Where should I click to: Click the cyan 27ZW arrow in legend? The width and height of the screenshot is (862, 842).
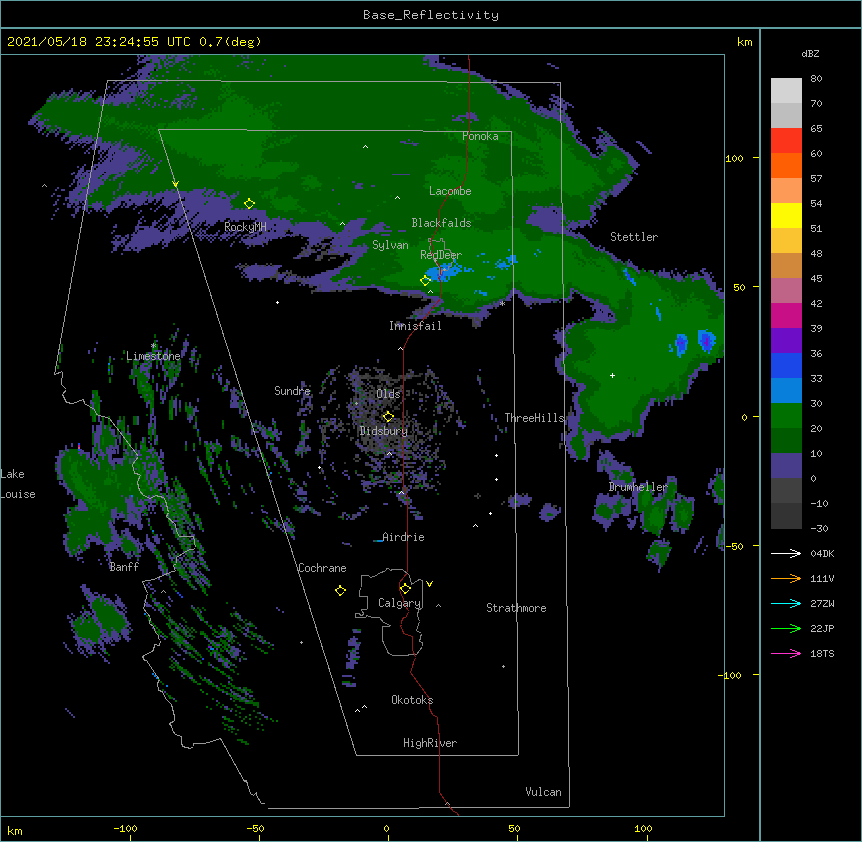pos(786,603)
